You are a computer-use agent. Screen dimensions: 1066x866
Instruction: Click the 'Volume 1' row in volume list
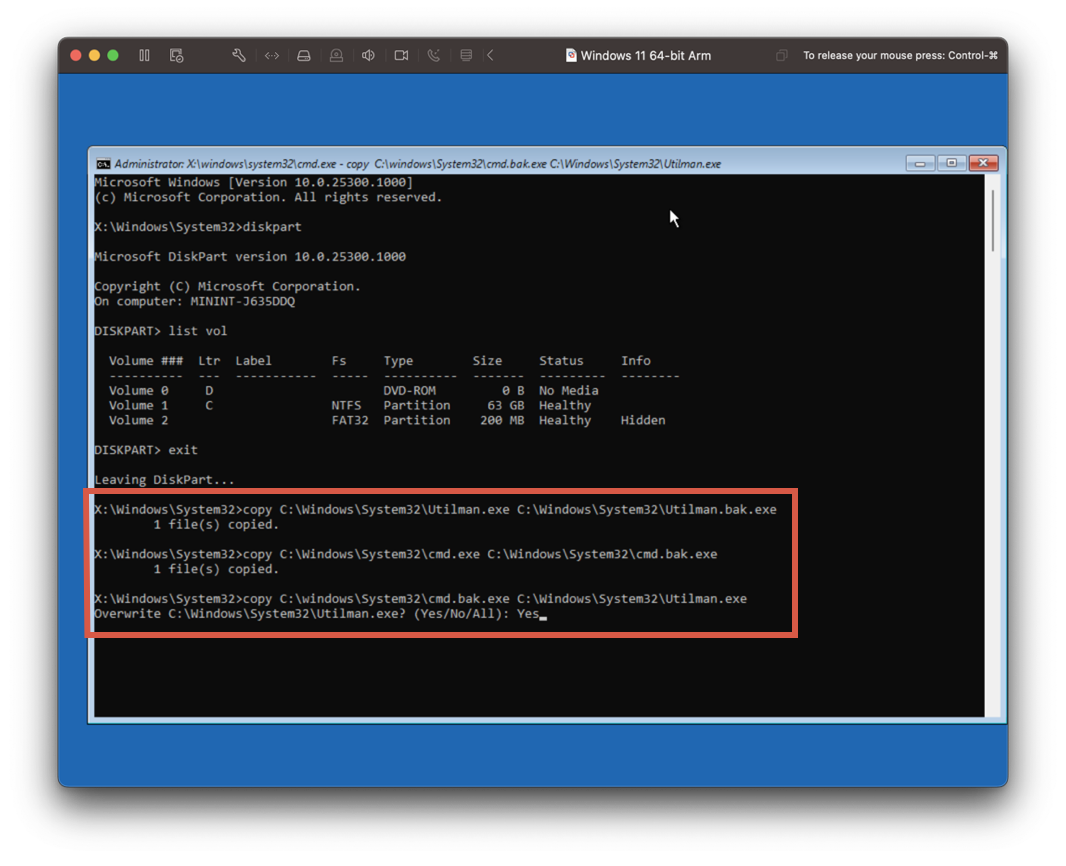pos(349,406)
